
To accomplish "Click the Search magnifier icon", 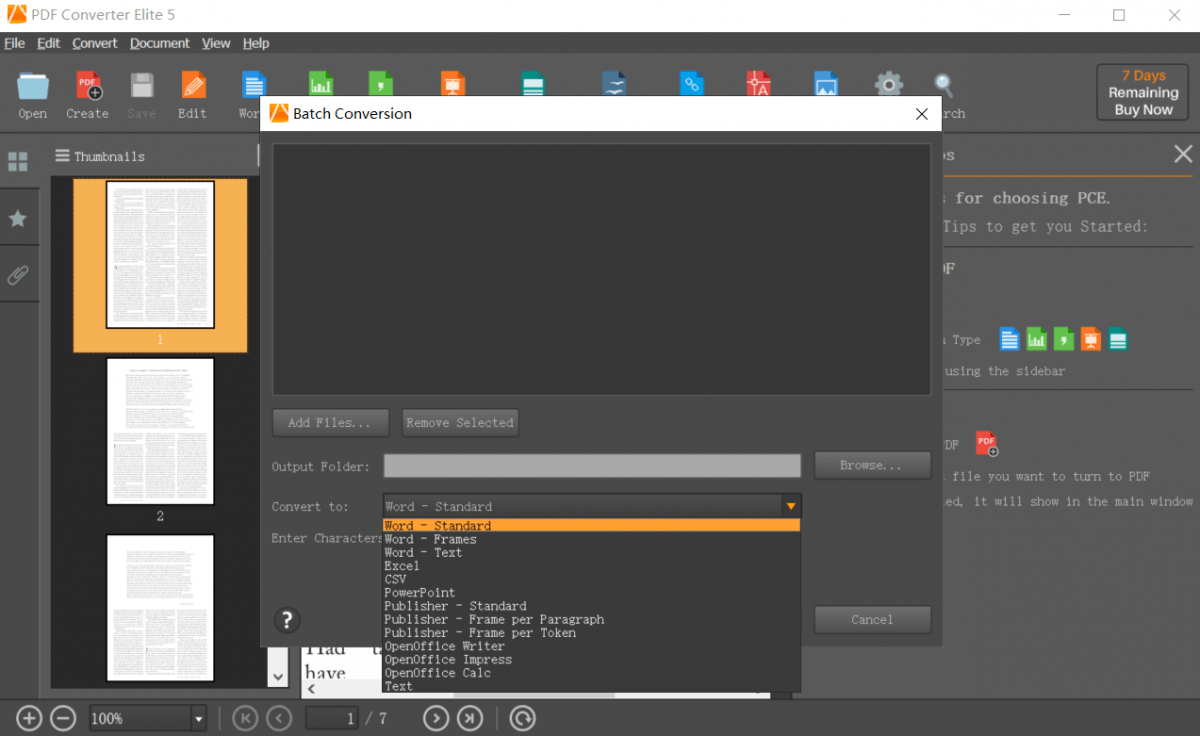I will (943, 84).
